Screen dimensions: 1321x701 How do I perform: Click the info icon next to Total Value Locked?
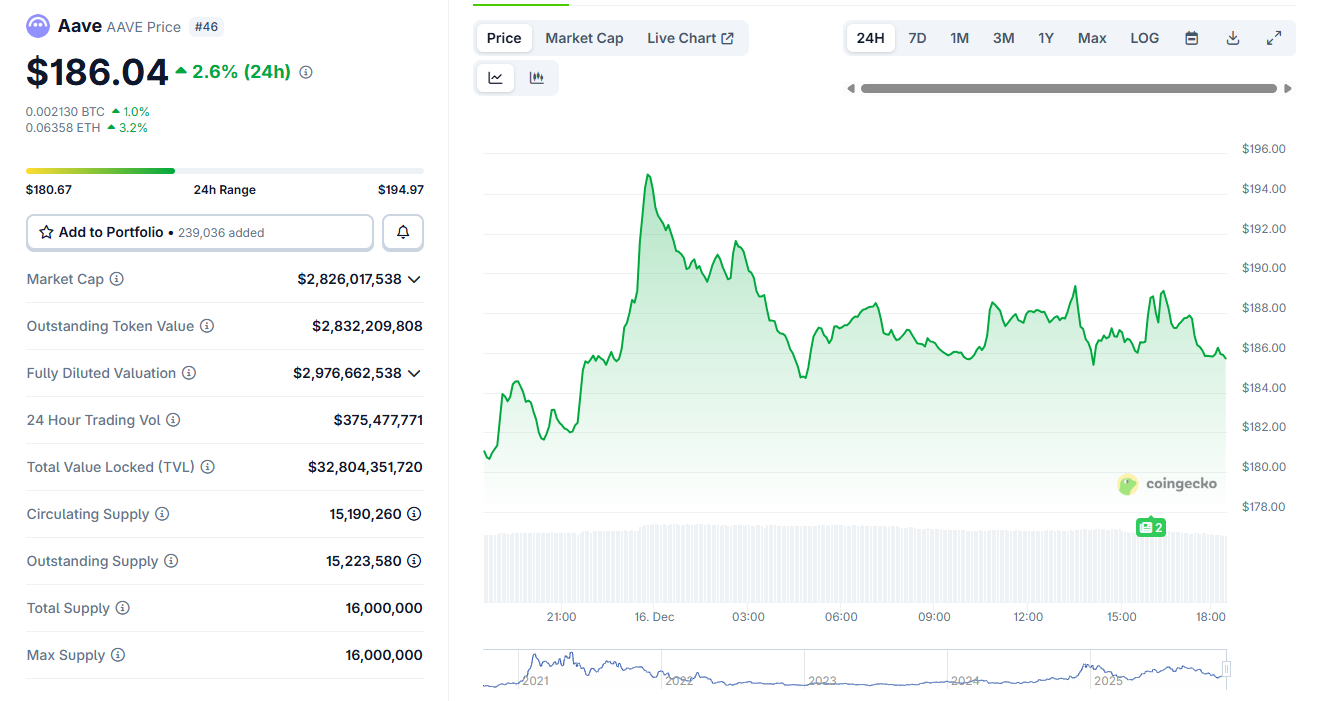coord(207,467)
